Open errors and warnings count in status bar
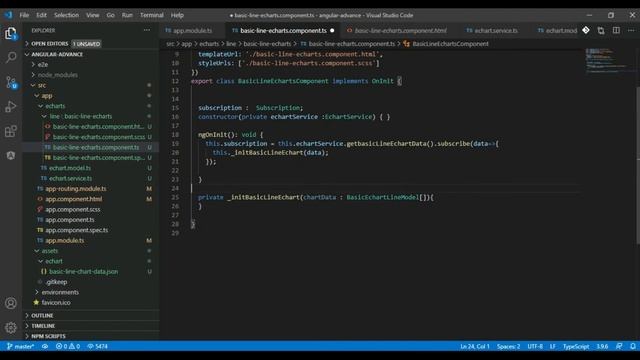This screenshot has width=640, height=360. pyautogui.click(x=68, y=346)
